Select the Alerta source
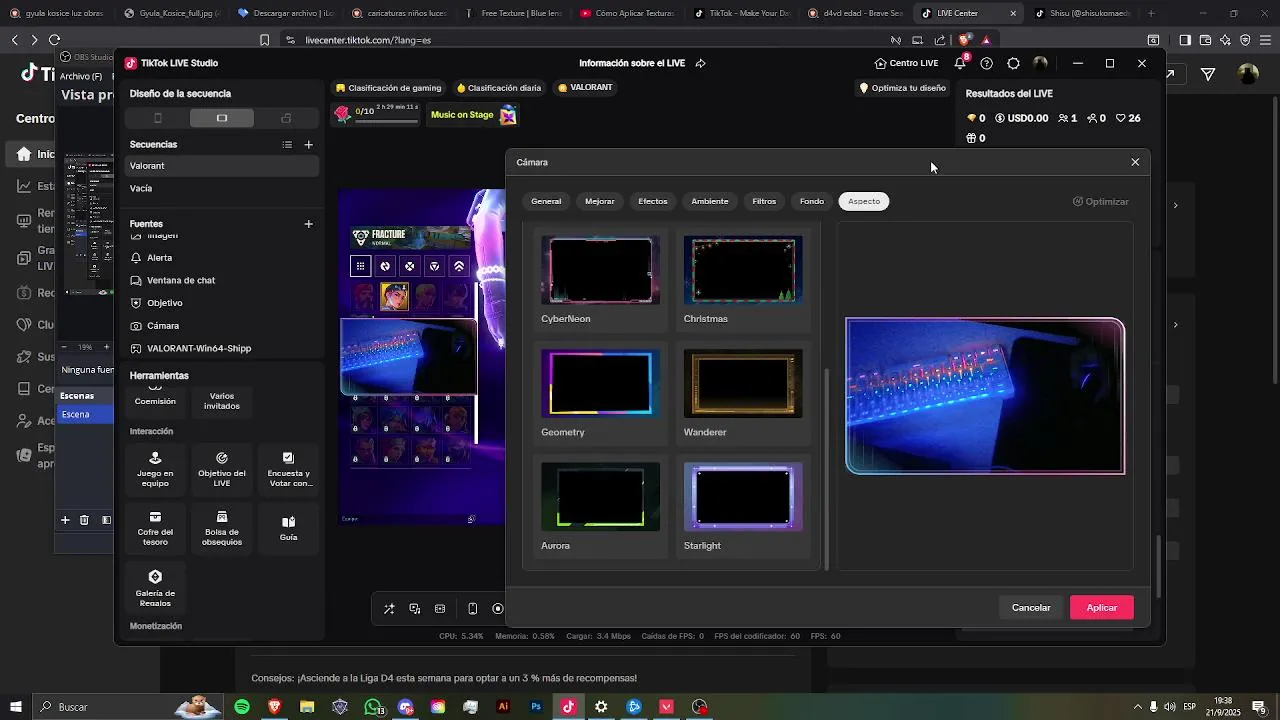The height and width of the screenshot is (720, 1280). (222, 258)
